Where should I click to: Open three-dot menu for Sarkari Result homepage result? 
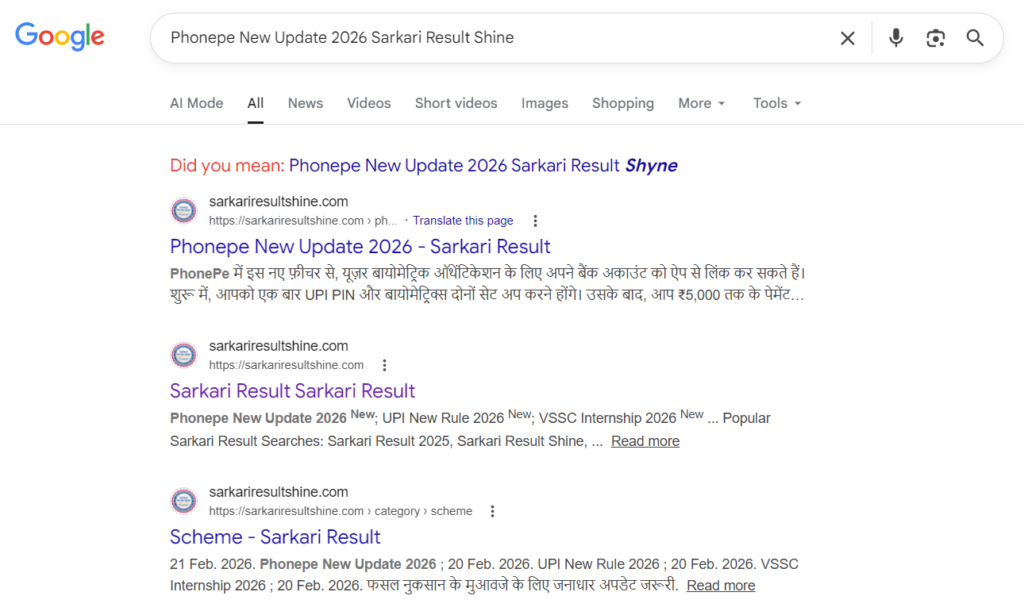click(385, 365)
